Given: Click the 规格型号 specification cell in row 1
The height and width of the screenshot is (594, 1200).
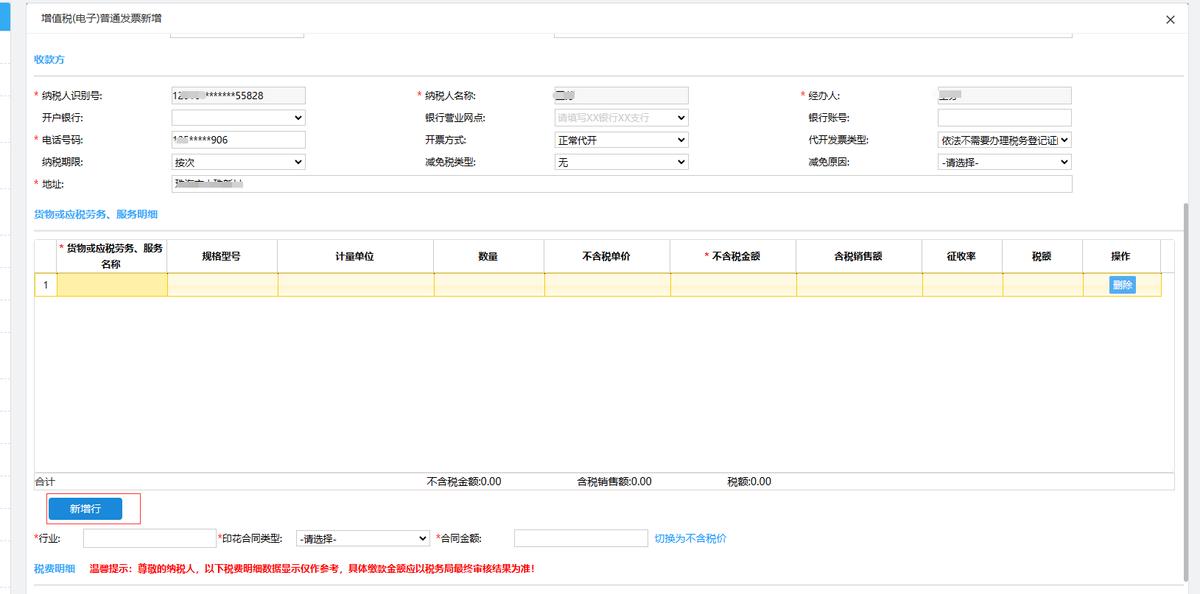Looking at the screenshot, I should coord(221,284).
